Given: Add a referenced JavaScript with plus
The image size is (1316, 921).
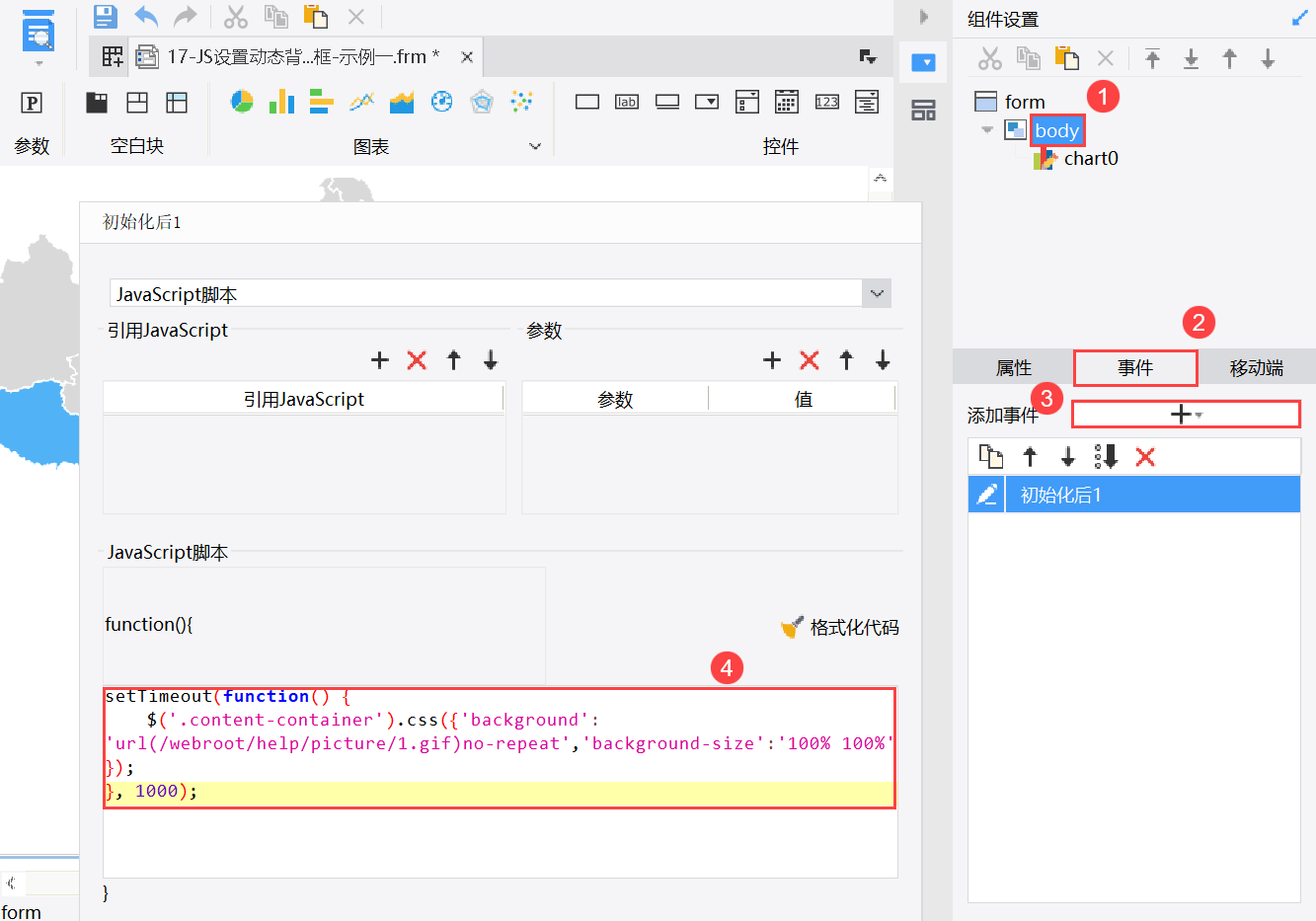Looking at the screenshot, I should point(380,360).
